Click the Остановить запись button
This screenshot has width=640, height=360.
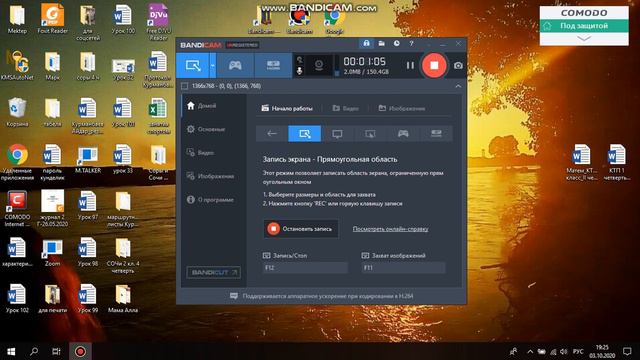click(x=301, y=229)
